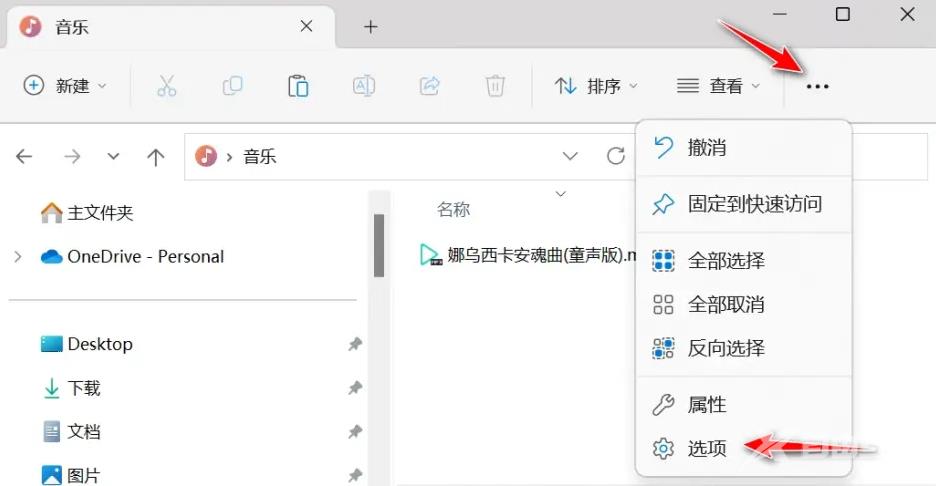This screenshot has width=936, height=486.
Task: Click the Copy icon in toolbar
Action: [x=232, y=86]
